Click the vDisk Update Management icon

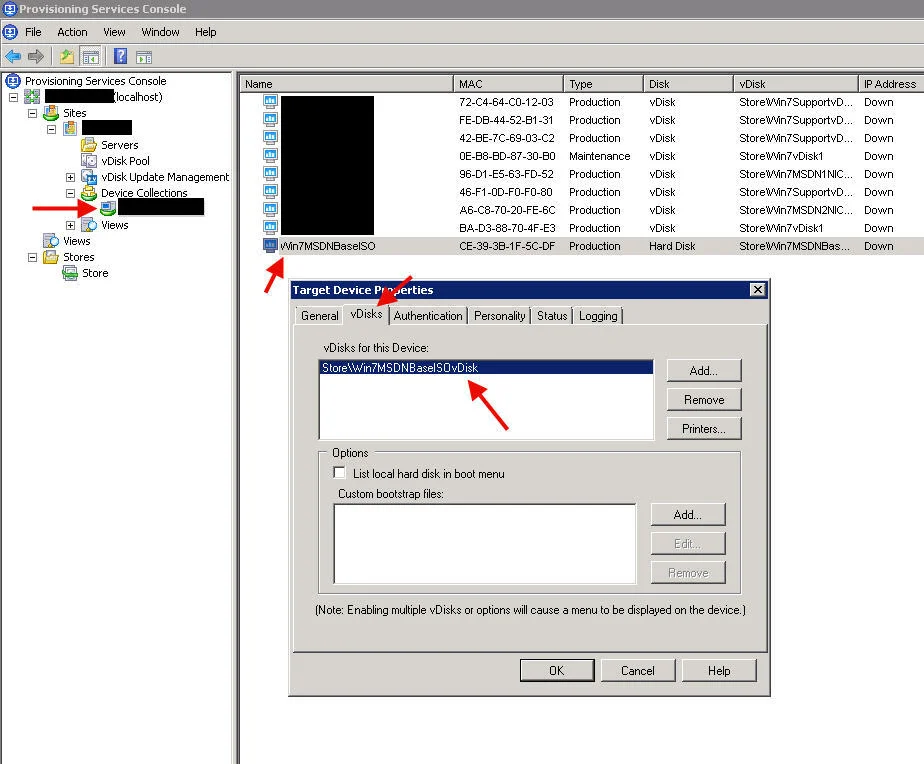coord(89,177)
